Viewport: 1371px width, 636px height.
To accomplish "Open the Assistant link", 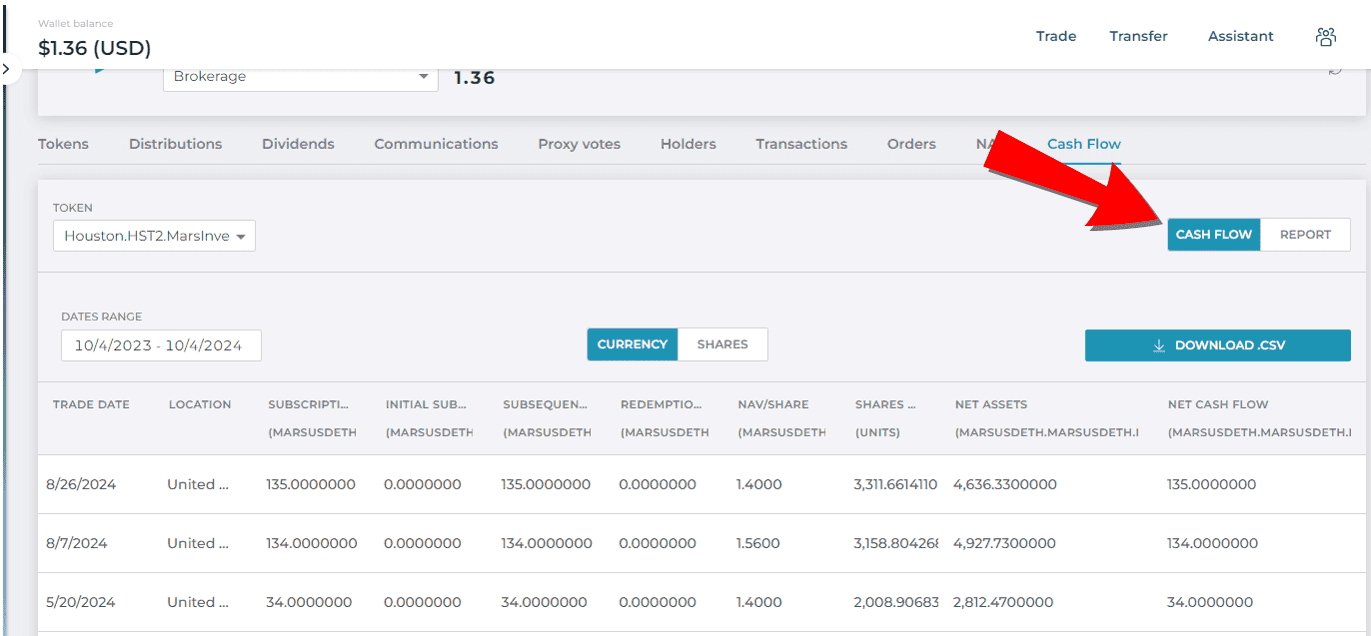I will click(1240, 36).
